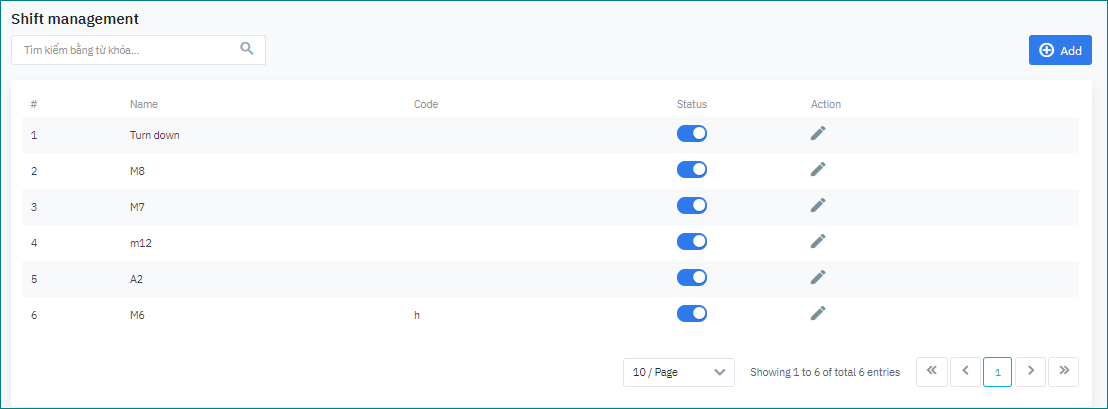Viewport: 1108px width, 409px height.
Task: Open the 10 / Page dropdown
Action: tap(678, 372)
